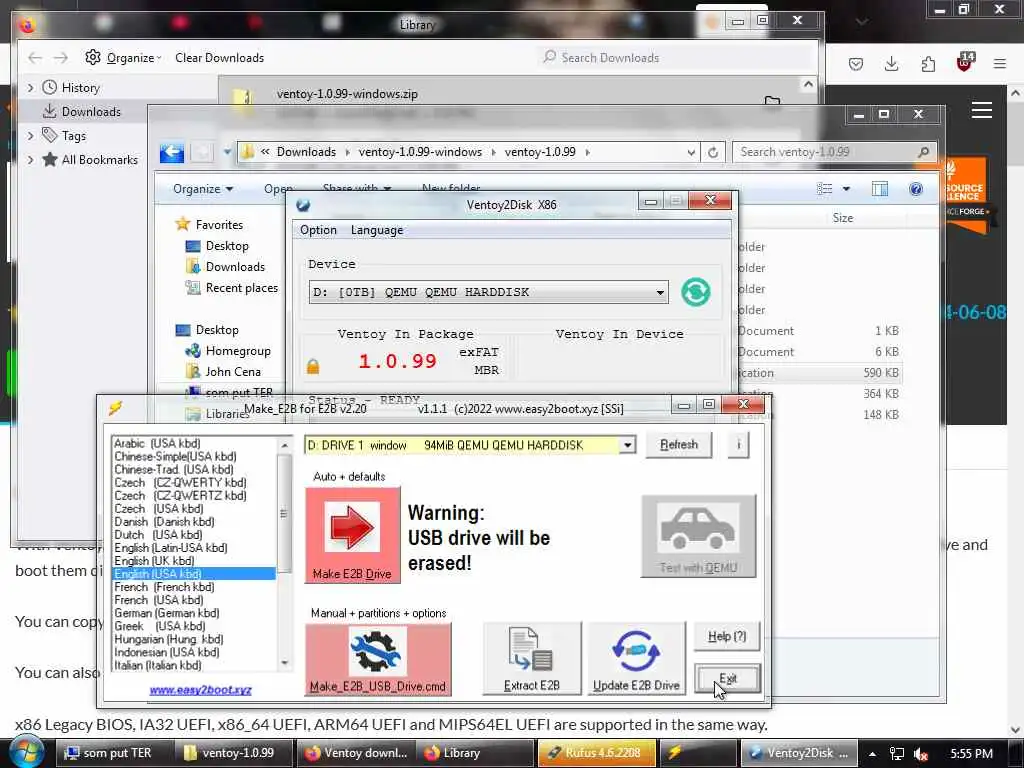Click Clear Downloads in Library
Screen dimensions: 1024x768
click(x=219, y=57)
